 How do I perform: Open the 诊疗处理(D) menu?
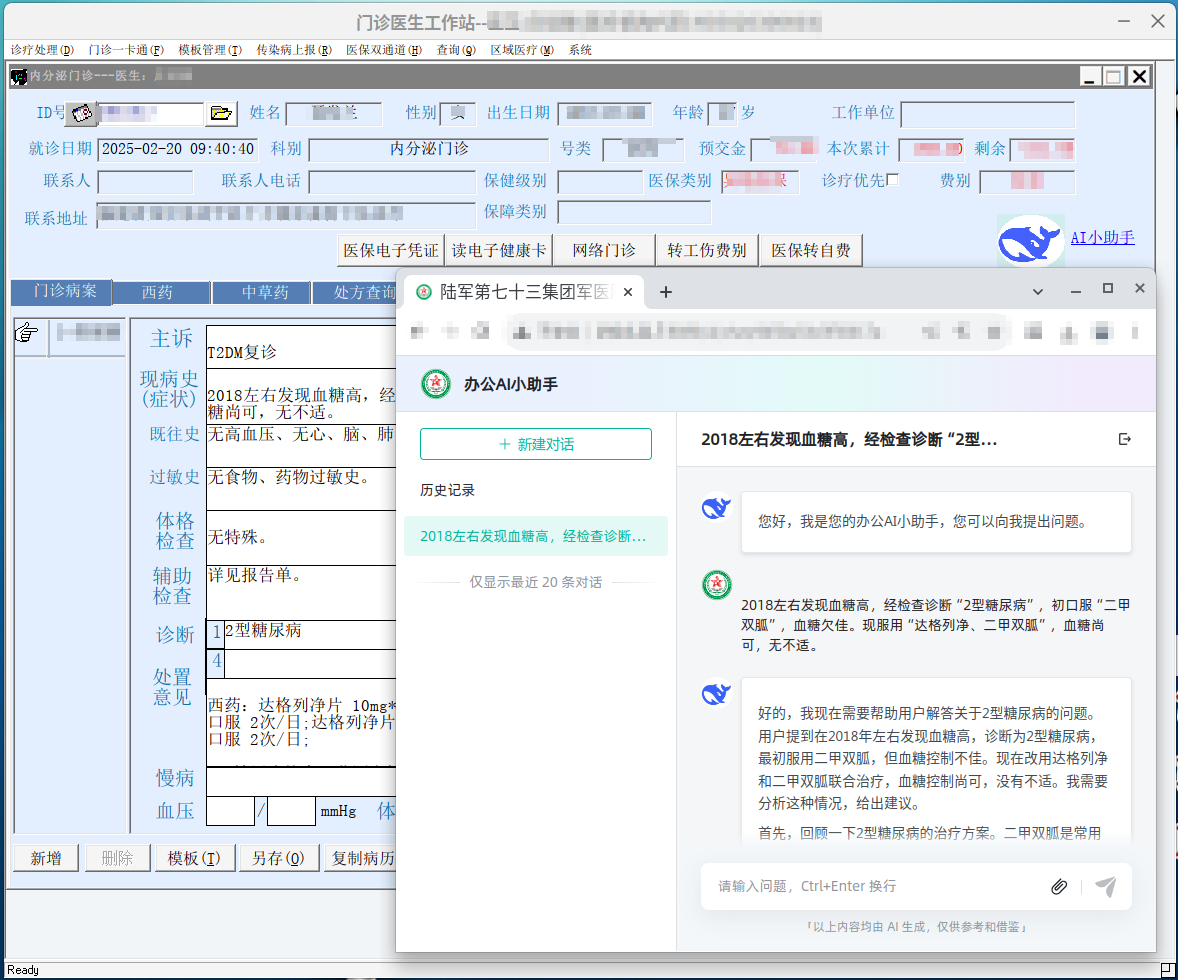pos(42,50)
